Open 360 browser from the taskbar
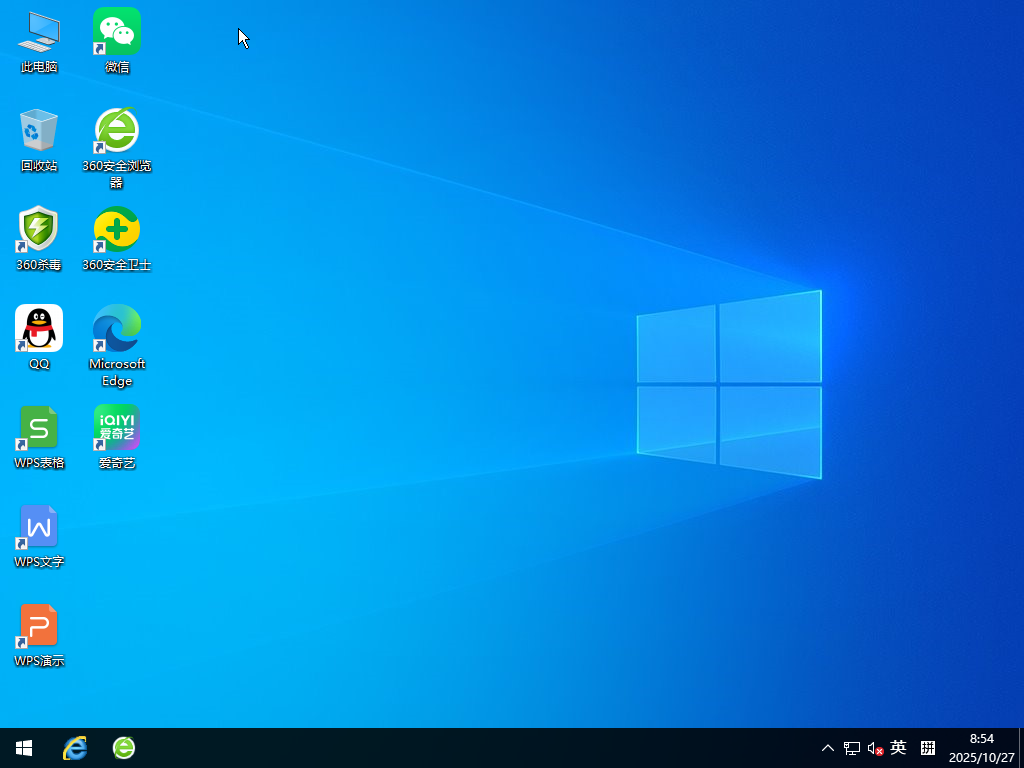Screen dimensions: 1024x768 click(x=124, y=748)
